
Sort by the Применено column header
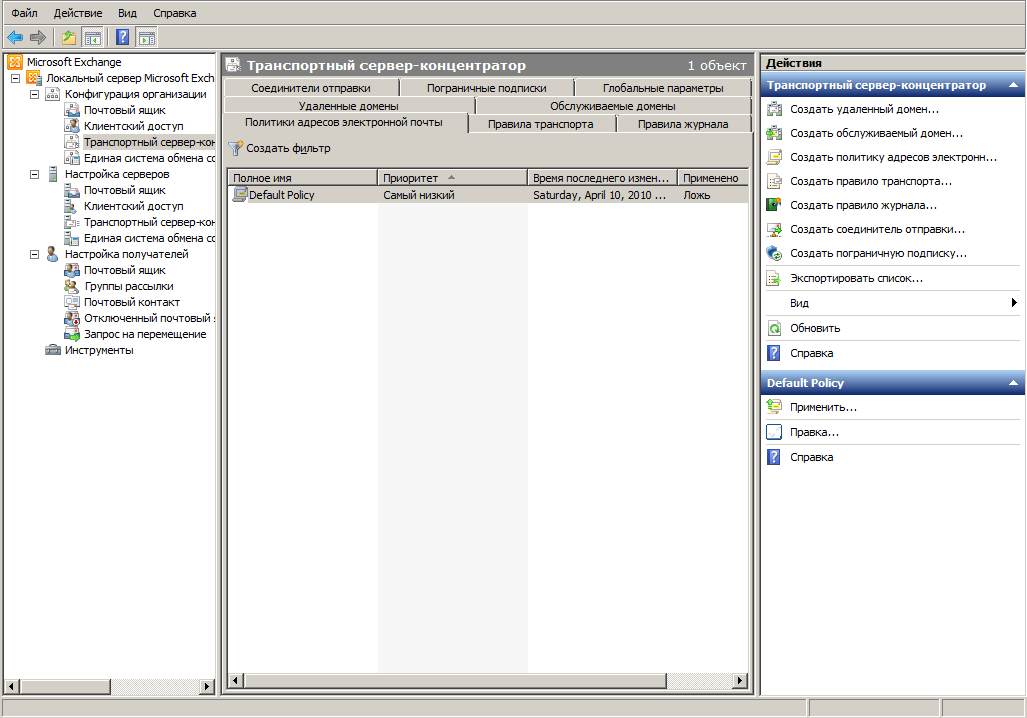point(713,178)
